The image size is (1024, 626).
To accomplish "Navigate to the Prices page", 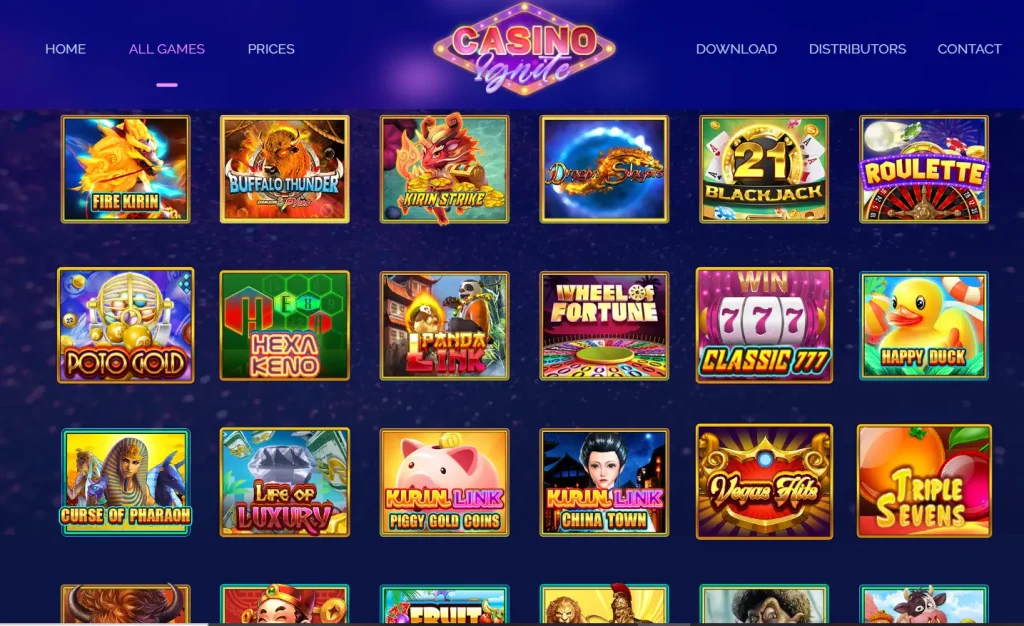I will [x=271, y=49].
